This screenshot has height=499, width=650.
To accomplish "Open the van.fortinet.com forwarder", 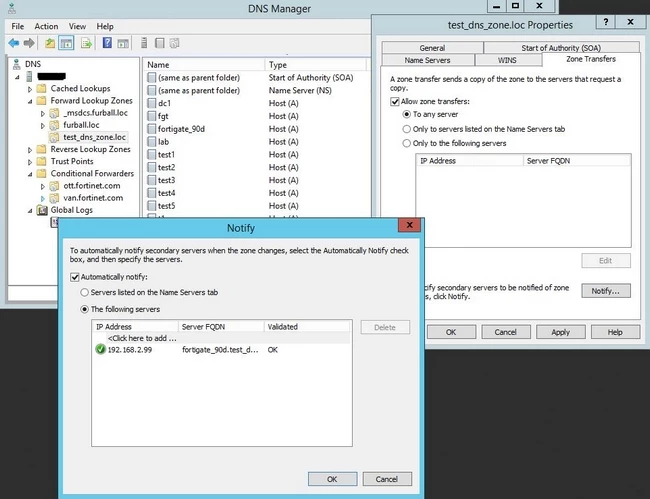I will (93, 198).
